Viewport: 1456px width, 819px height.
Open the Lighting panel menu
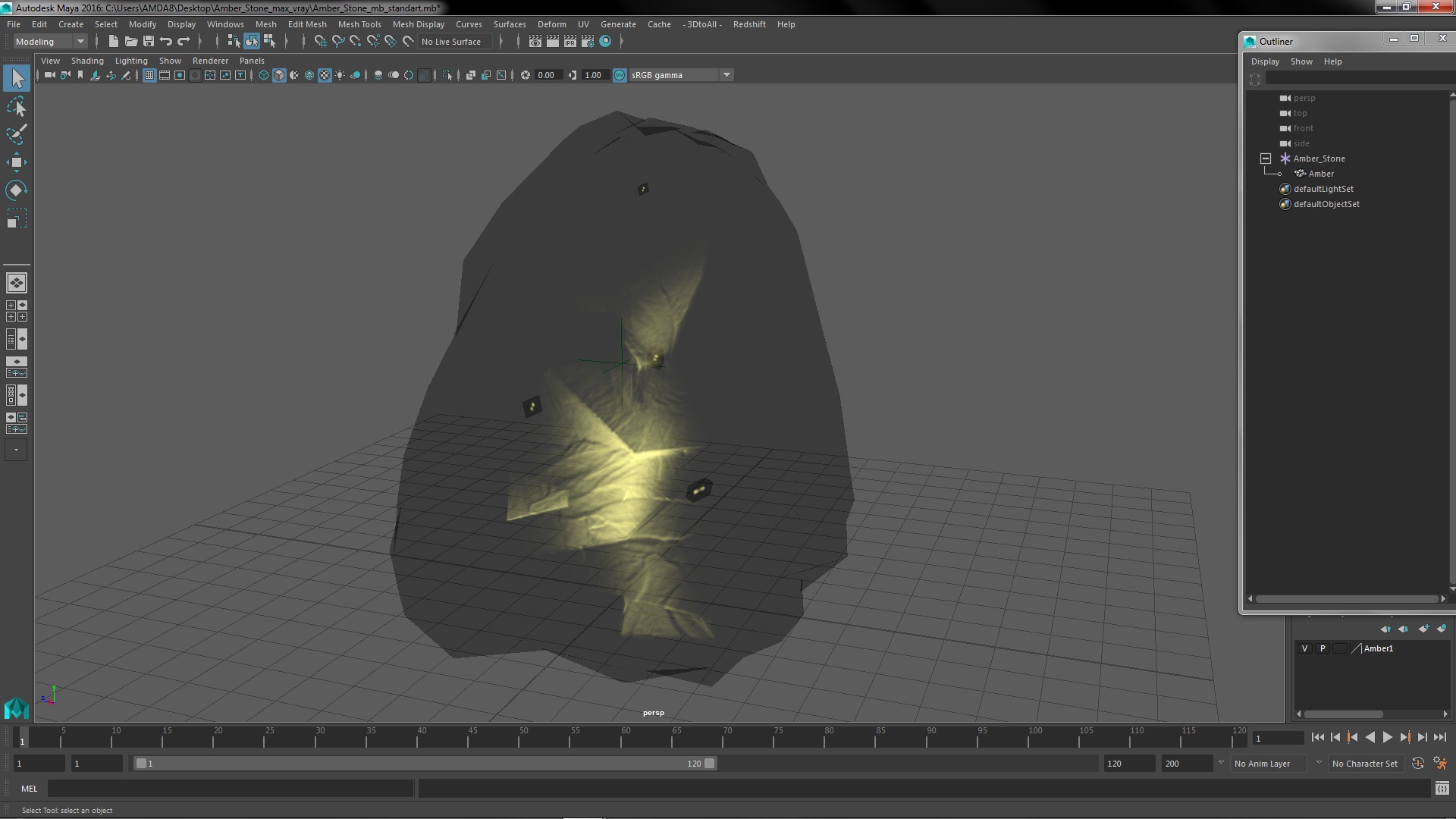pyautogui.click(x=131, y=61)
